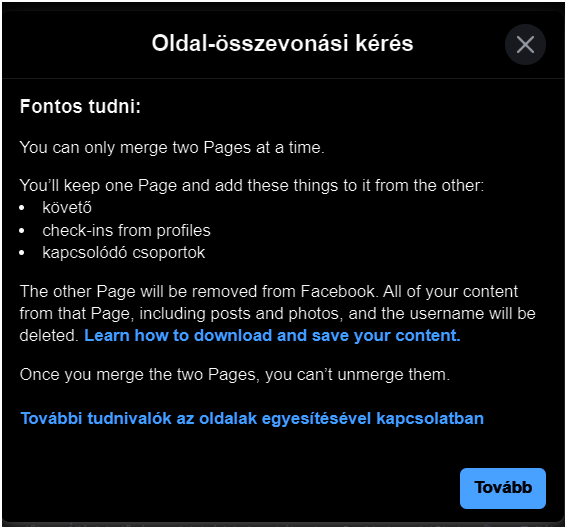The width and height of the screenshot is (567, 528).
Task: Click the követő list item
Action: pyautogui.click(x=67, y=208)
